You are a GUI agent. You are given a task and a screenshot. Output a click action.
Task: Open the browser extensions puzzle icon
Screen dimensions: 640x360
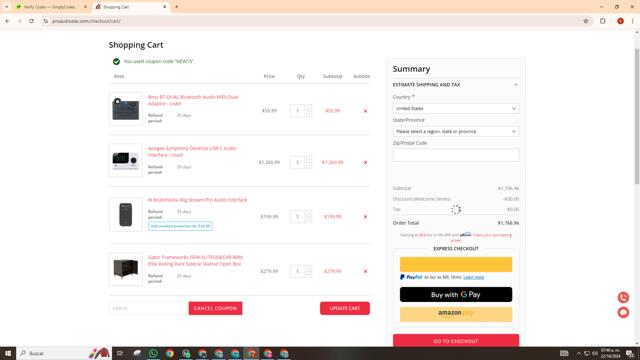pos(602,21)
